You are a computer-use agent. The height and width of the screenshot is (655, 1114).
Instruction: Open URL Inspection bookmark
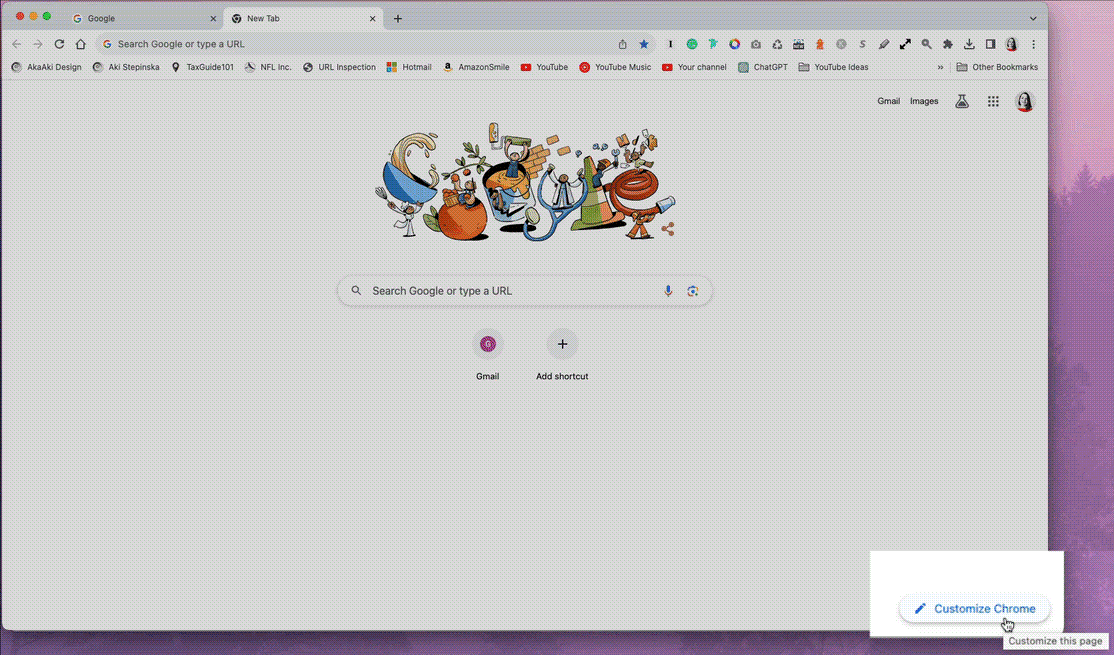coord(339,67)
